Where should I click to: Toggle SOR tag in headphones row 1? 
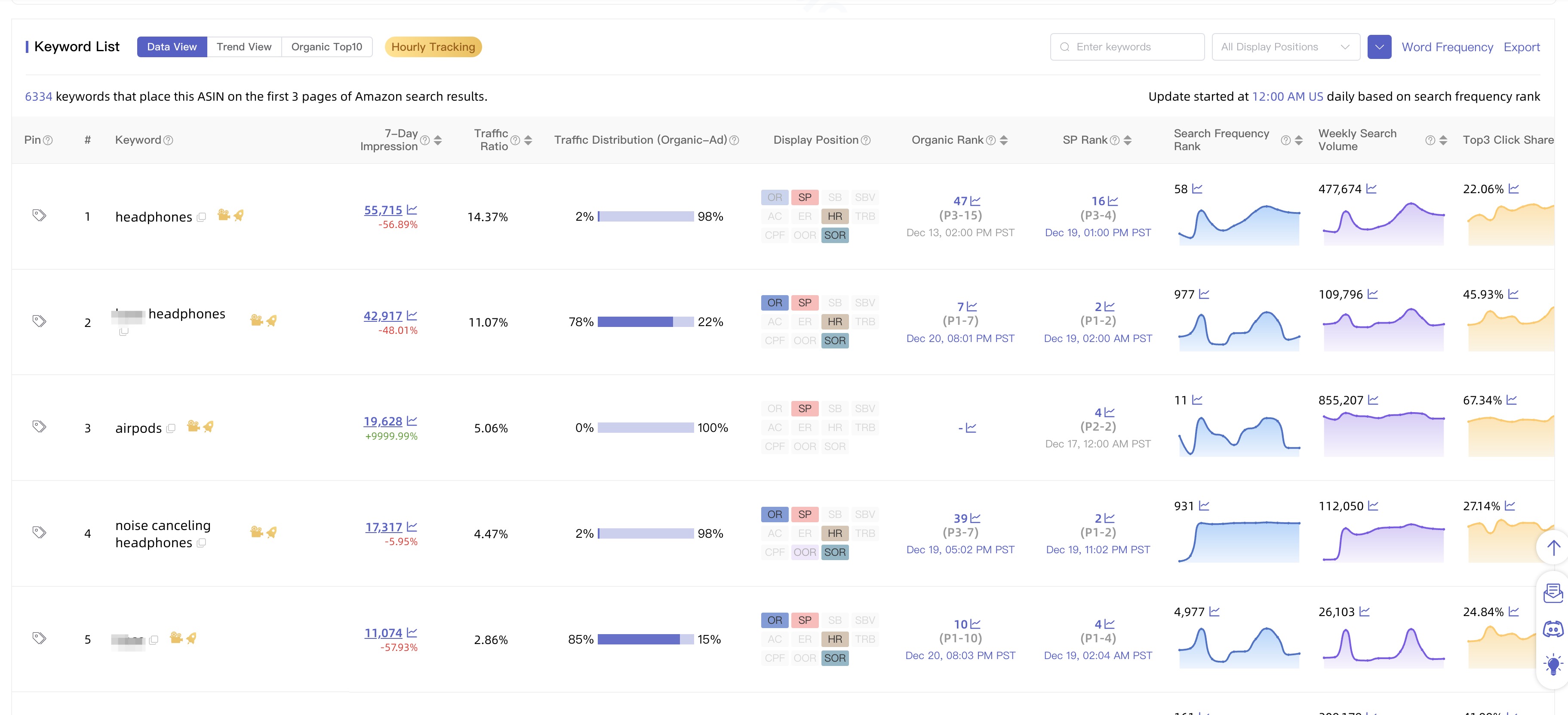pyautogui.click(x=834, y=235)
